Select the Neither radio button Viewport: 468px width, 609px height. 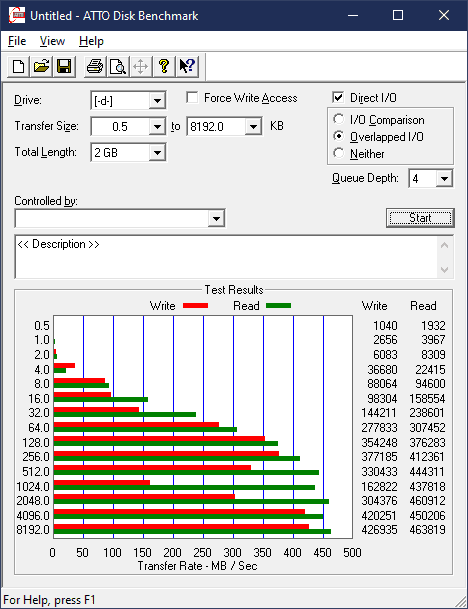point(339,153)
